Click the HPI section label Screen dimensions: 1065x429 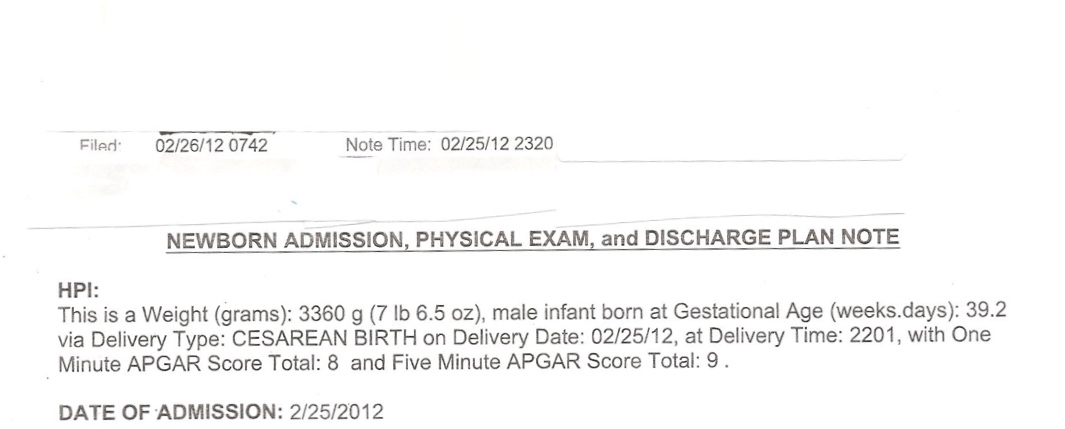tap(79, 291)
